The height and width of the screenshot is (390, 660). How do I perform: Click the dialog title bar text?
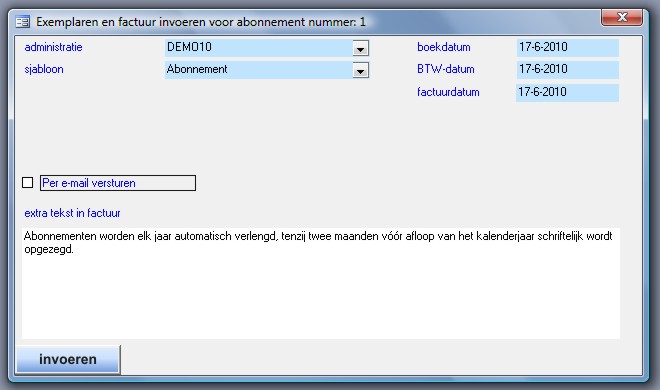point(201,22)
